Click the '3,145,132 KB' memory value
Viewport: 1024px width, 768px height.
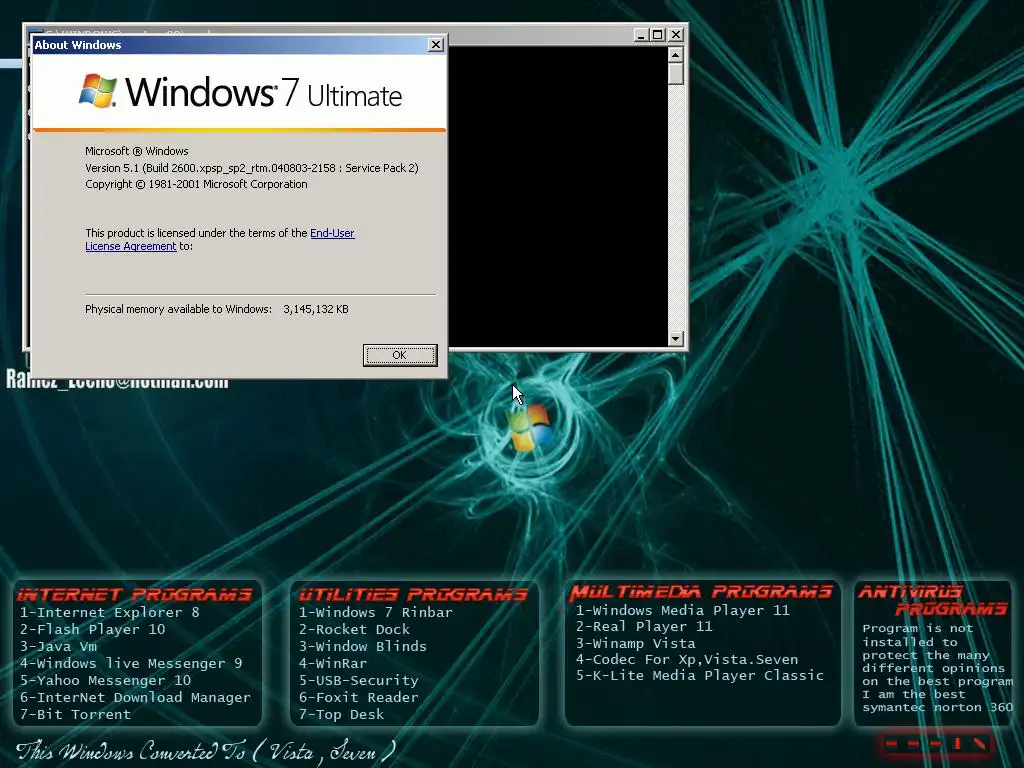pos(315,309)
